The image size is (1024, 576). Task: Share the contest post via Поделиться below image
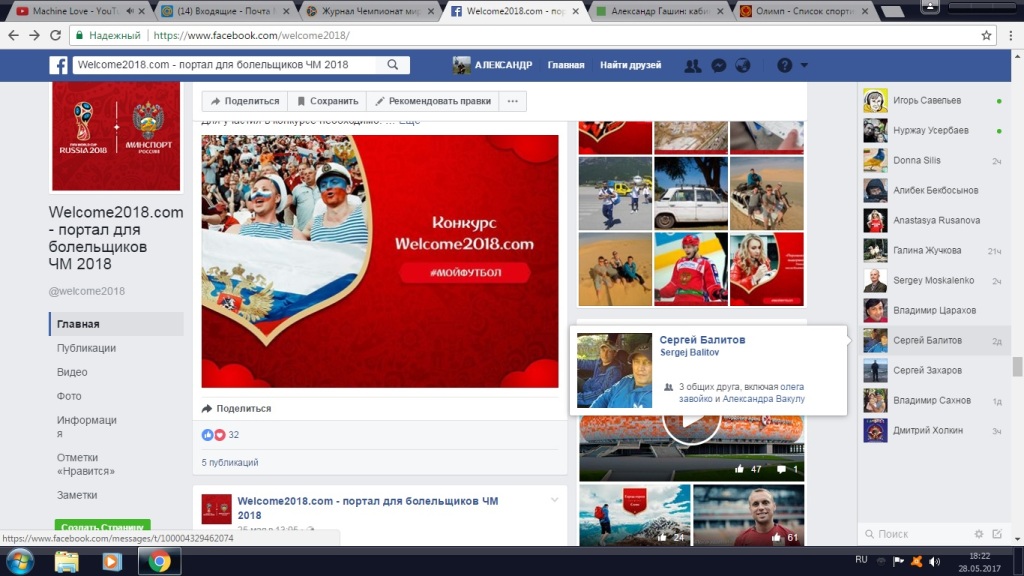point(236,408)
